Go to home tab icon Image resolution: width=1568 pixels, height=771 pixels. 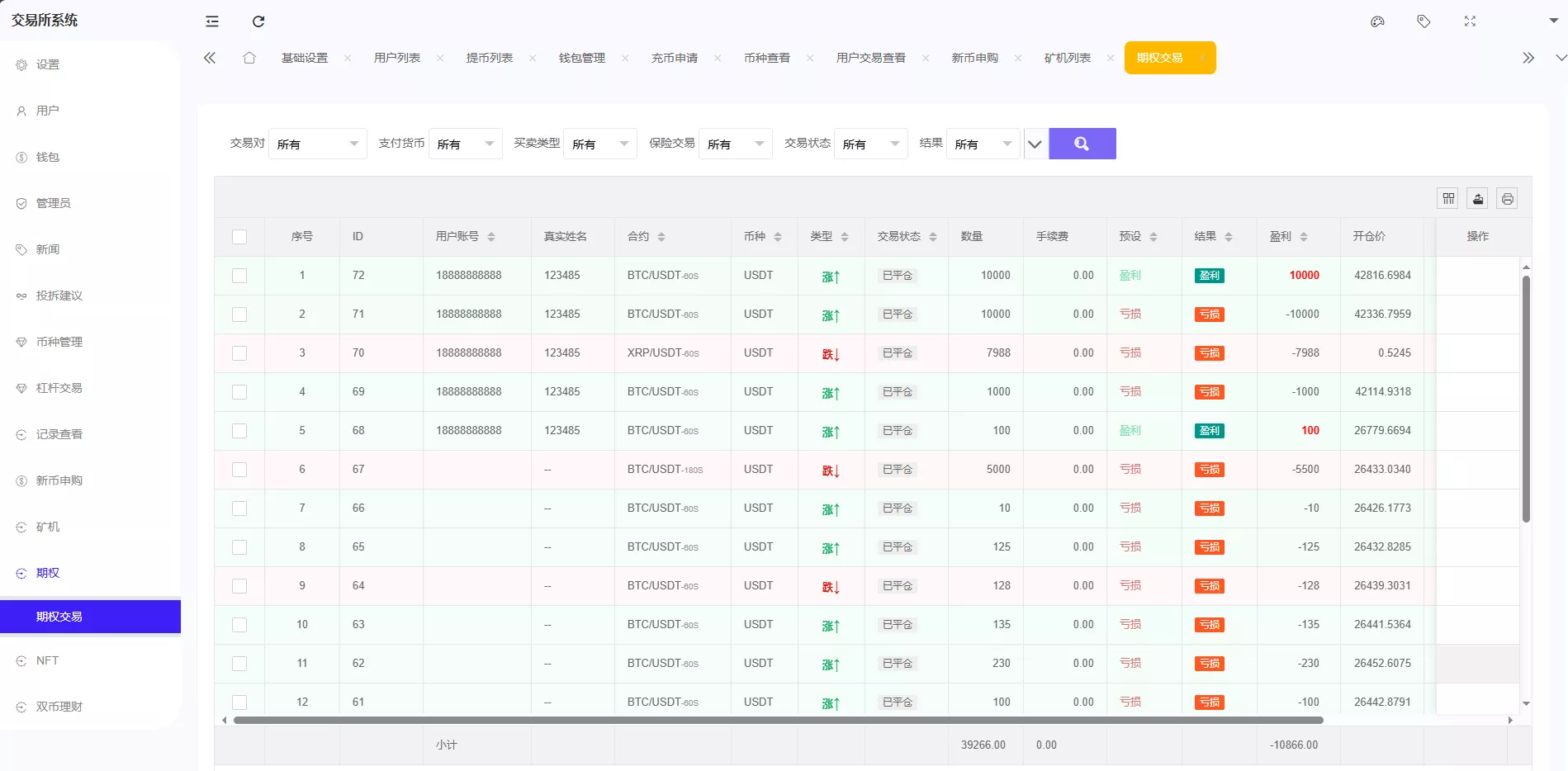(x=249, y=58)
